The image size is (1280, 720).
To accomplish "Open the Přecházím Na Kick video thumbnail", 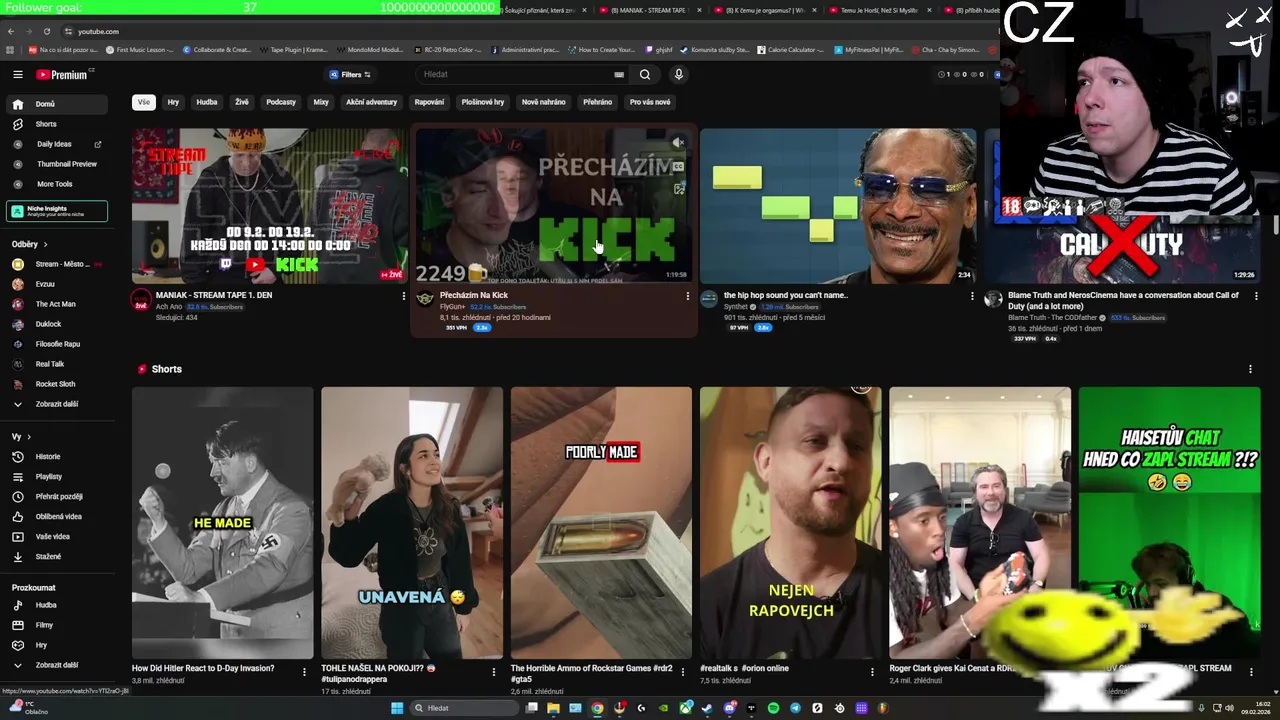I will [553, 206].
